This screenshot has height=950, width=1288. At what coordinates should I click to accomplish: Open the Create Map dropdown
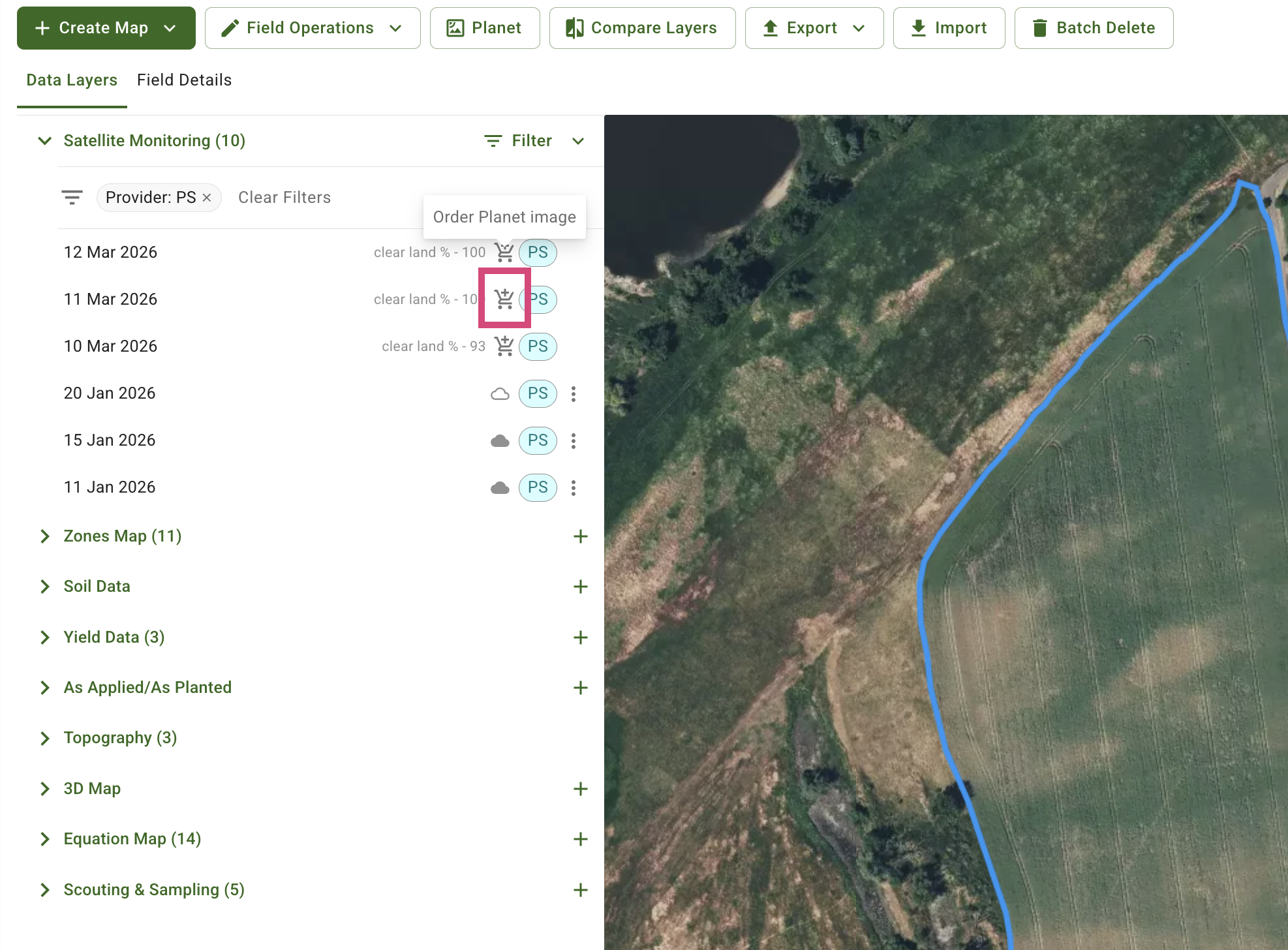pyautogui.click(x=106, y=27)
